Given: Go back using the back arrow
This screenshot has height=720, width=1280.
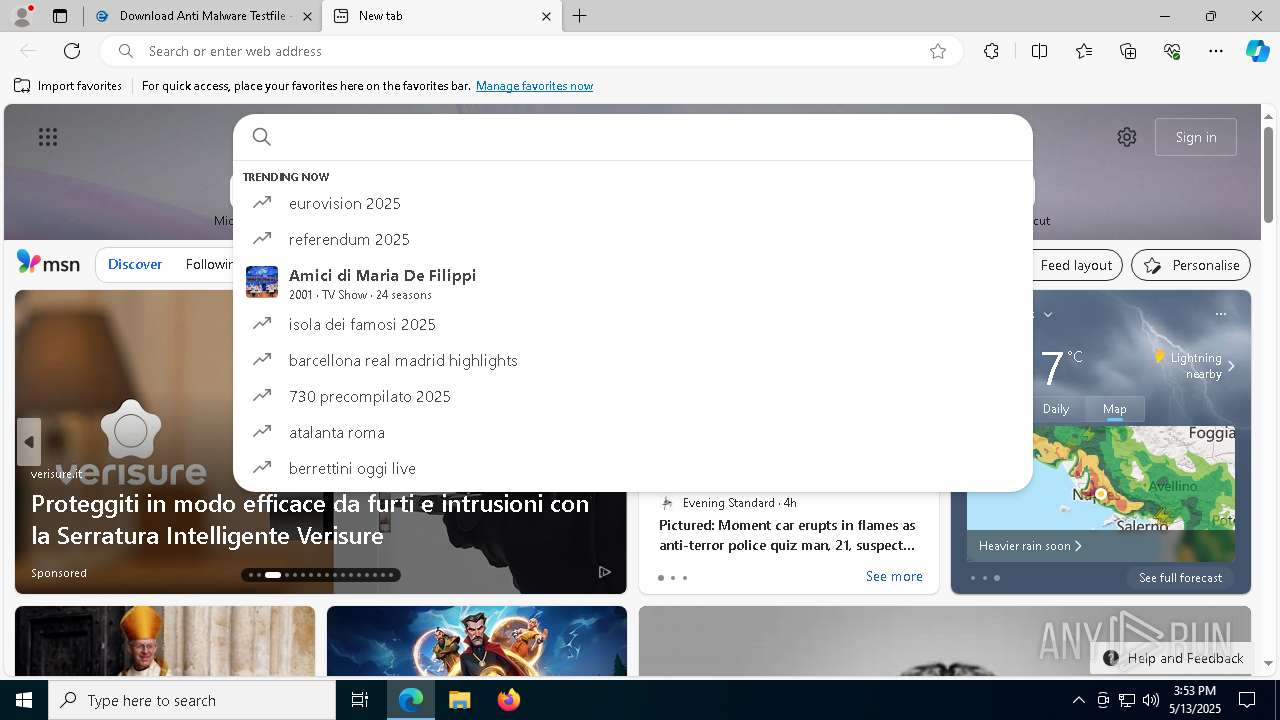Looking at the screenshot, I should pyautogui.click(x=28, y=51).
